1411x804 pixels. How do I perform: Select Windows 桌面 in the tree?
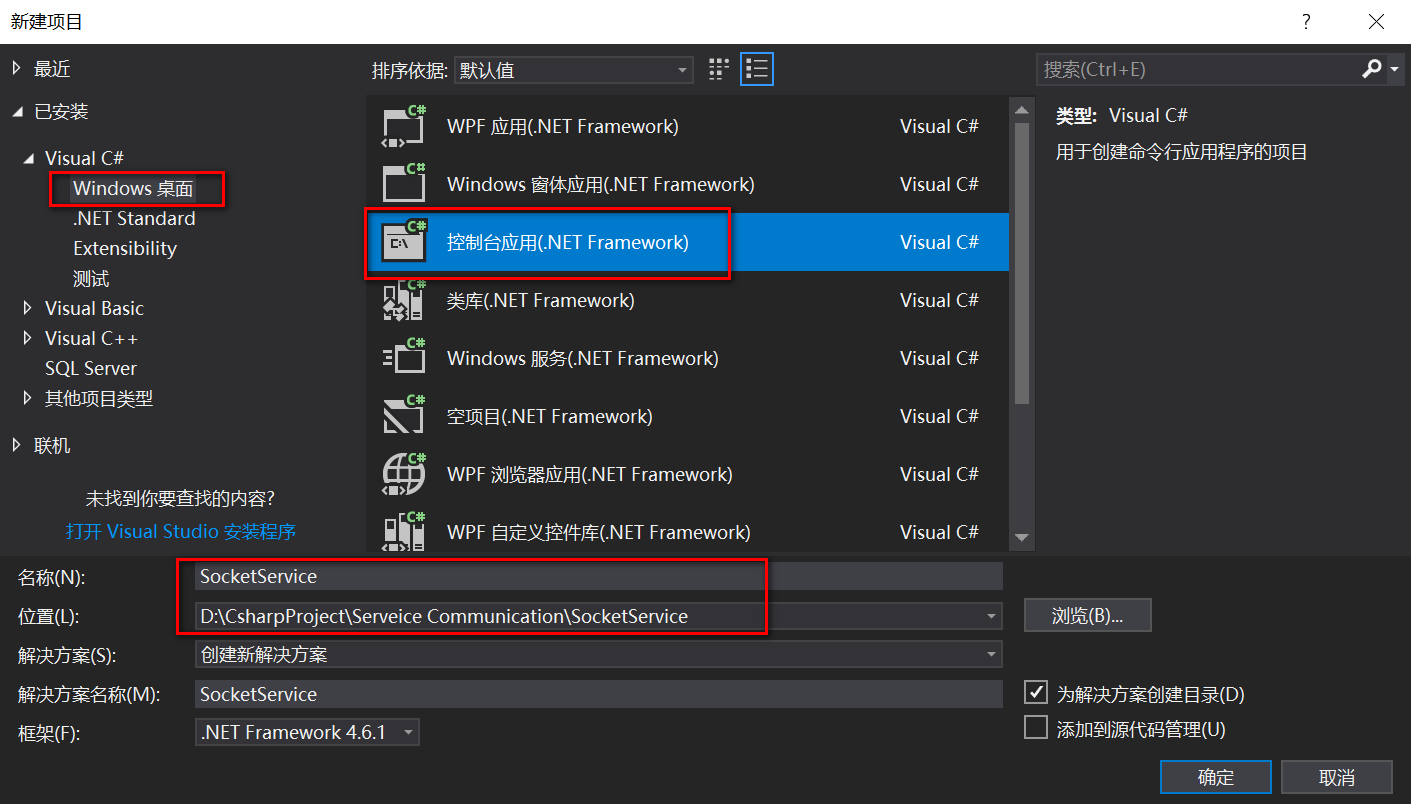tap(133, 188)
